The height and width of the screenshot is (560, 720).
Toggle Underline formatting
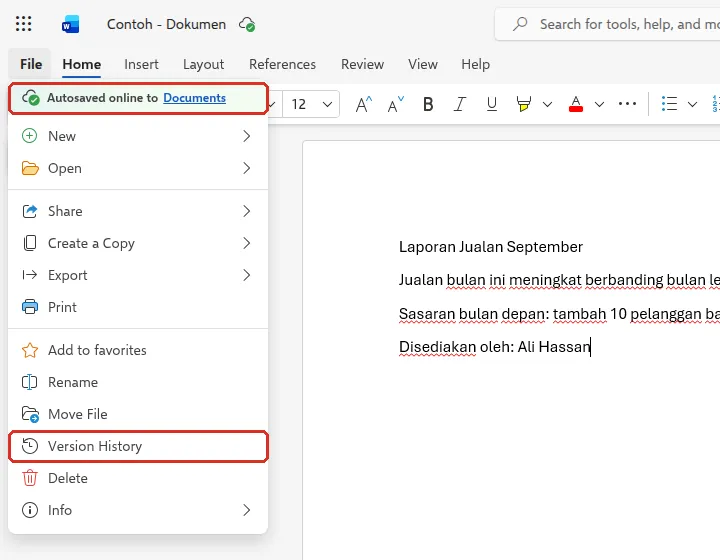(x=491, y=104)
